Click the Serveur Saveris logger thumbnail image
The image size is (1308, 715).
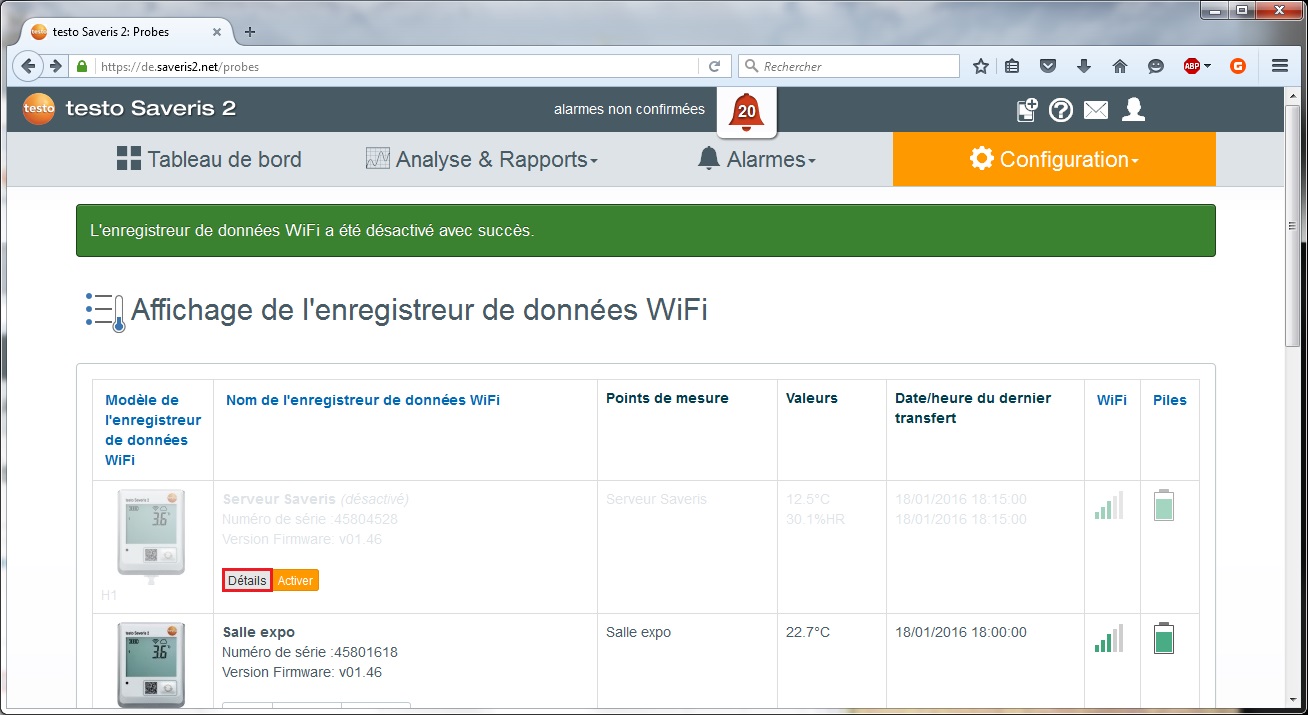click(151, 535)
